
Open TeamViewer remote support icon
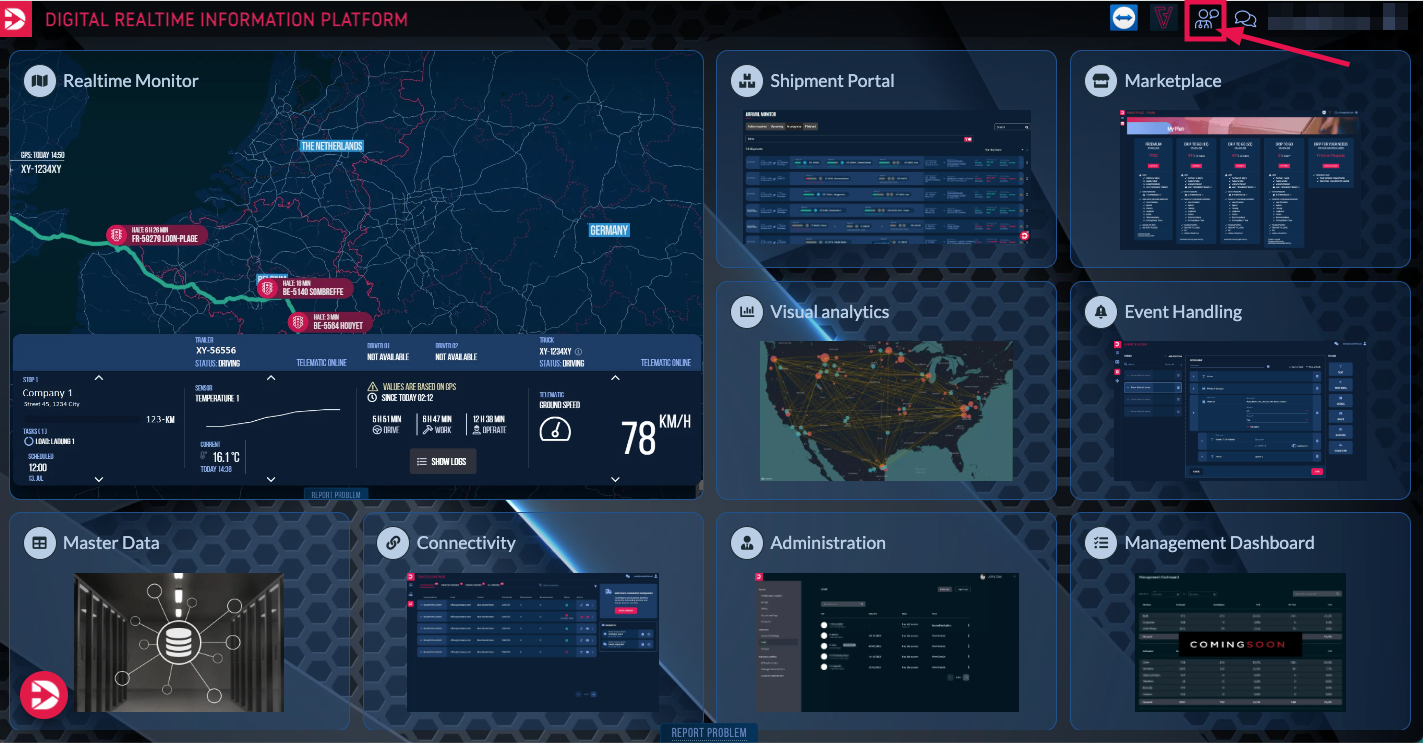pyautogui.click(x=1124, y=19)
